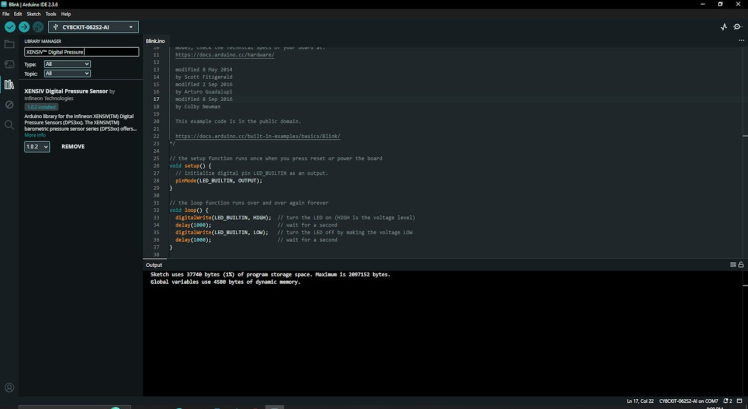The image size is (748, 409).
Task: Click REMOVE for XENSIV pressure sensor library
Action: coord(73,146)
